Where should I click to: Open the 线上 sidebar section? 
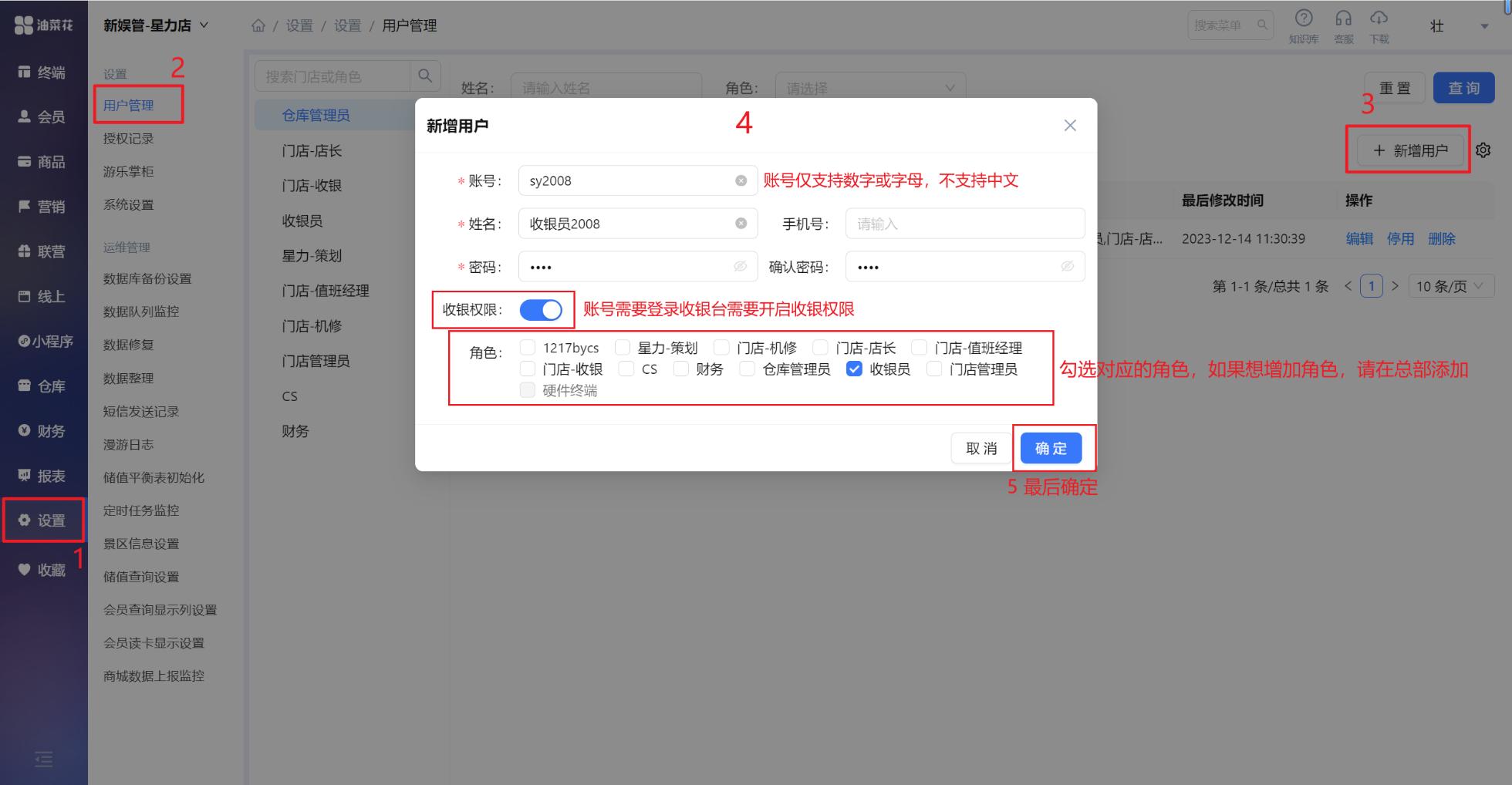pyautogui.click(x=43, y=296)
